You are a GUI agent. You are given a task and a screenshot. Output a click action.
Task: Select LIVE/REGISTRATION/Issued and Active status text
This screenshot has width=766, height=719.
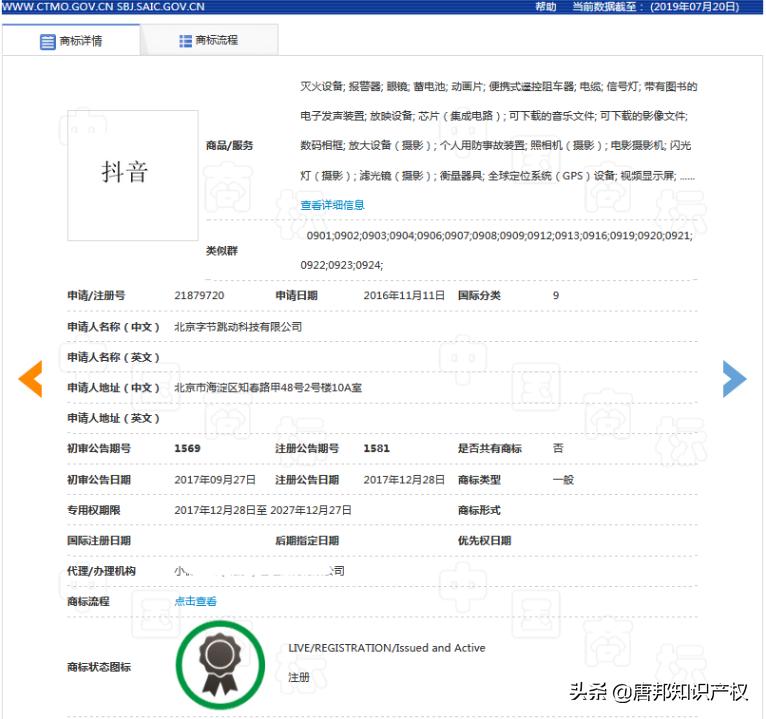point(387,648)
